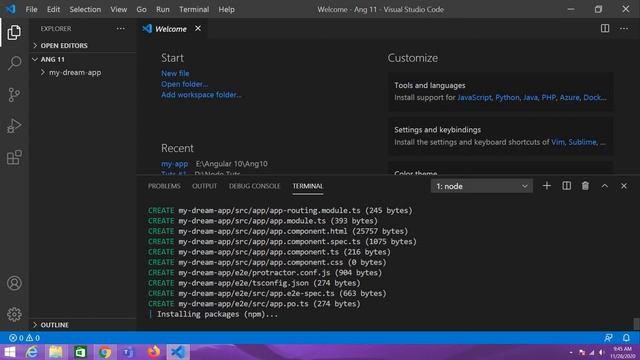Screen dimensions: 640x360
Task: Show errors and warnings in status bar
Action: (24, 338)
